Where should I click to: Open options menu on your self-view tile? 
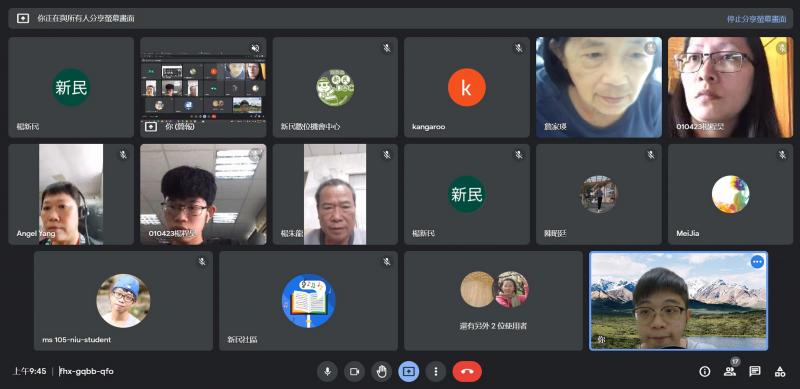click(757, 262)
